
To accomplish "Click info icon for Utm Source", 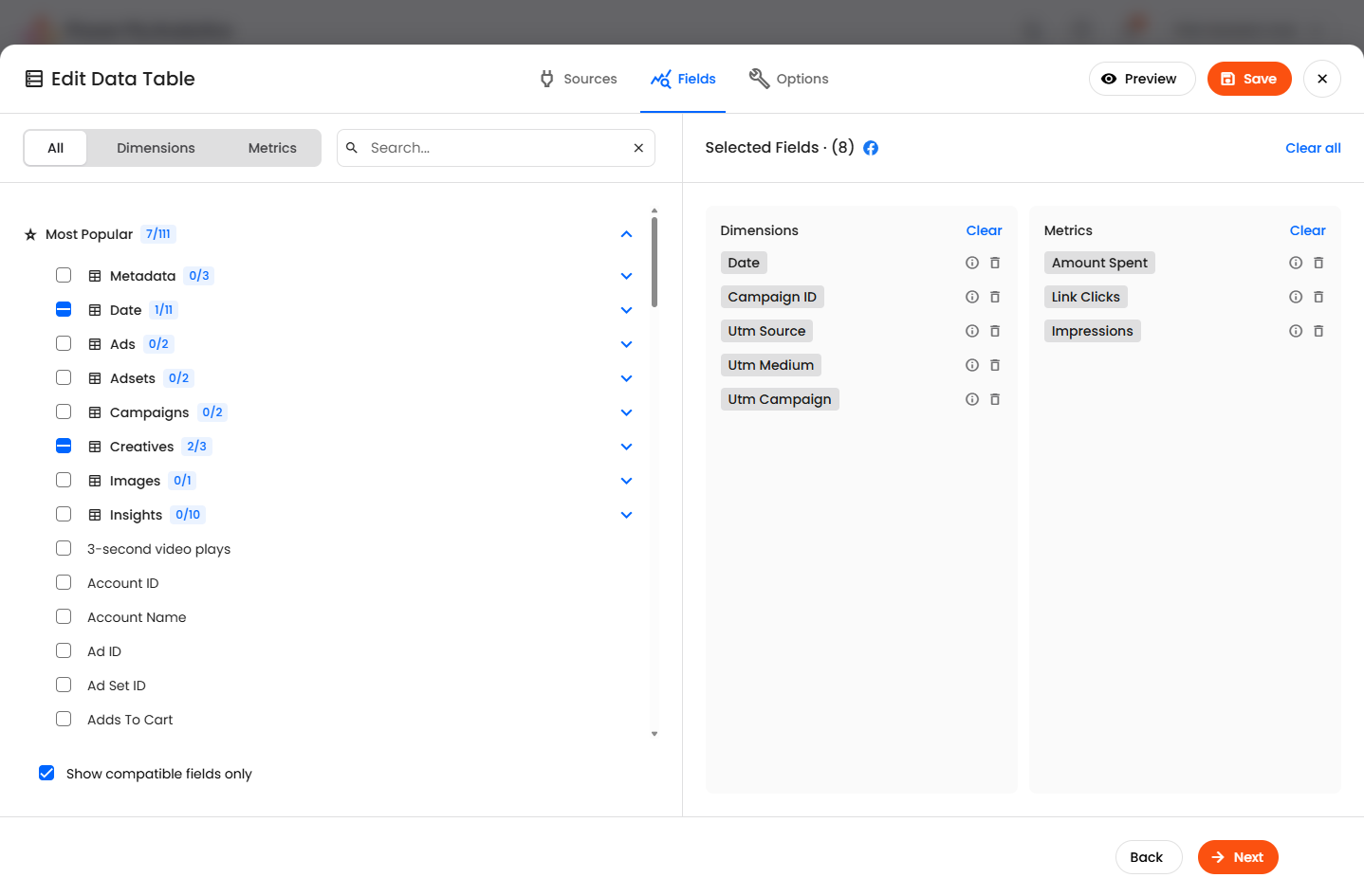I will (x=972, y=331).
